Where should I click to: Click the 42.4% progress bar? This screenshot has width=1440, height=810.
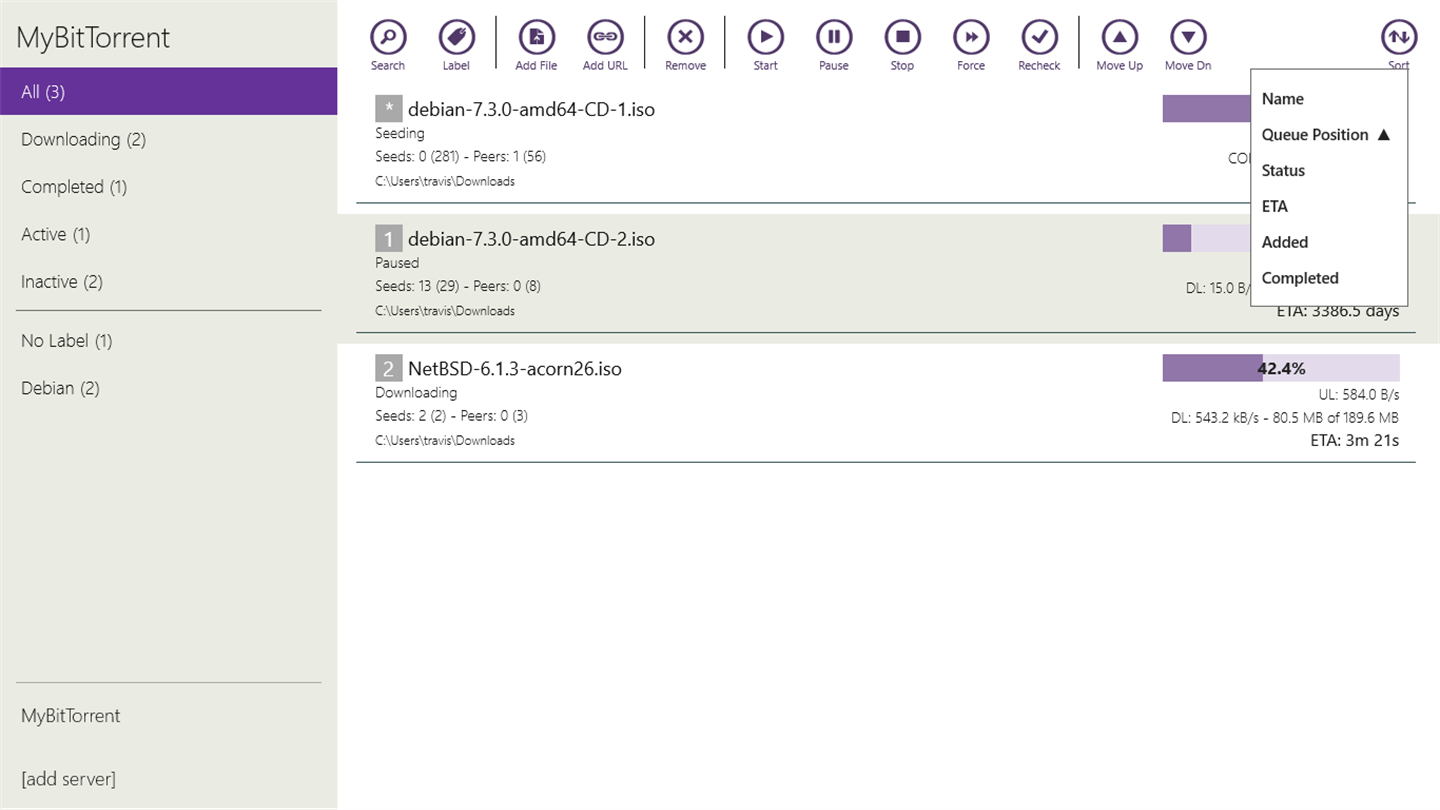click(x=1281, y=368)
